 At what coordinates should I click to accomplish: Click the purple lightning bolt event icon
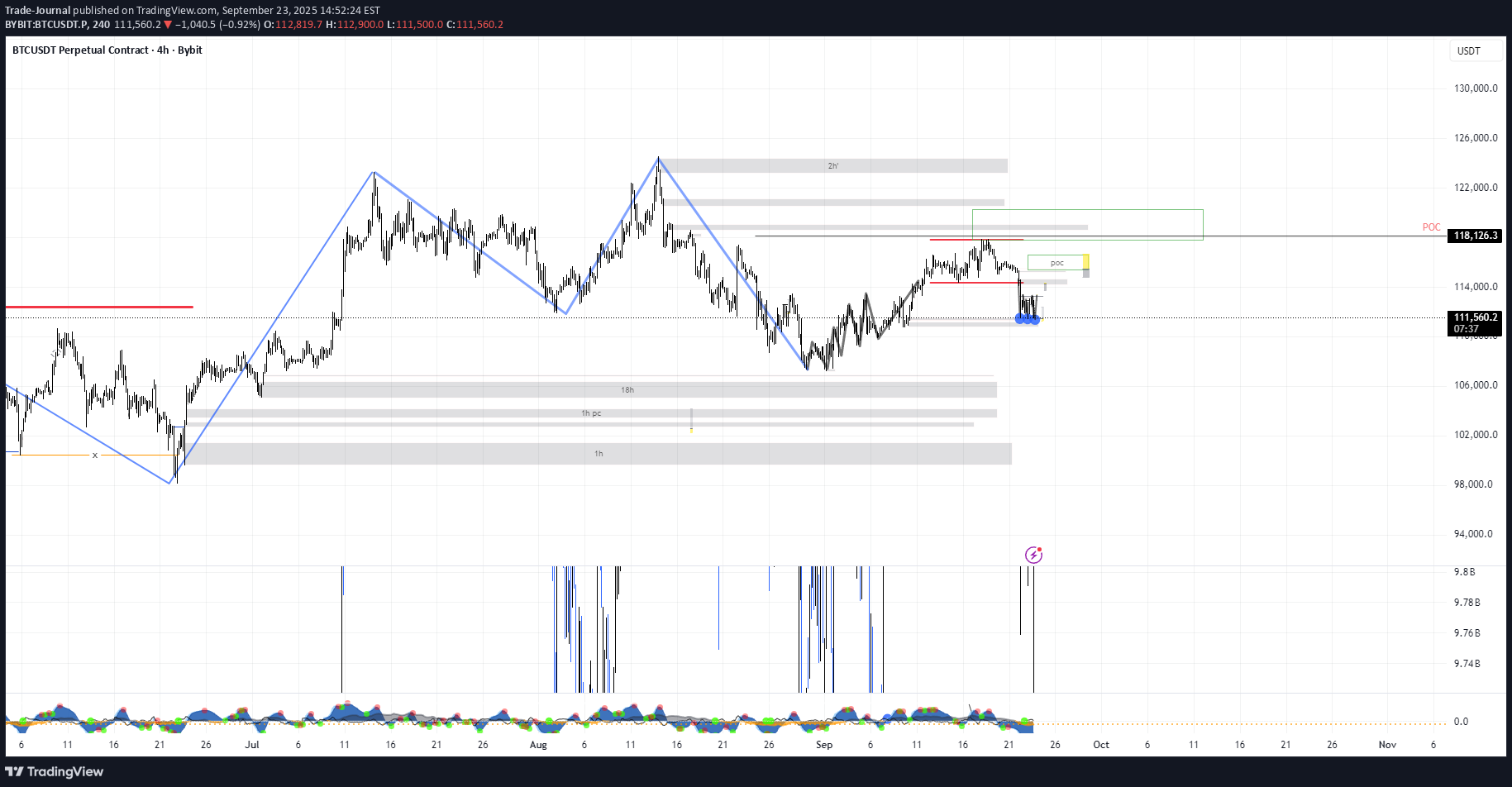tap(1033, 555)
